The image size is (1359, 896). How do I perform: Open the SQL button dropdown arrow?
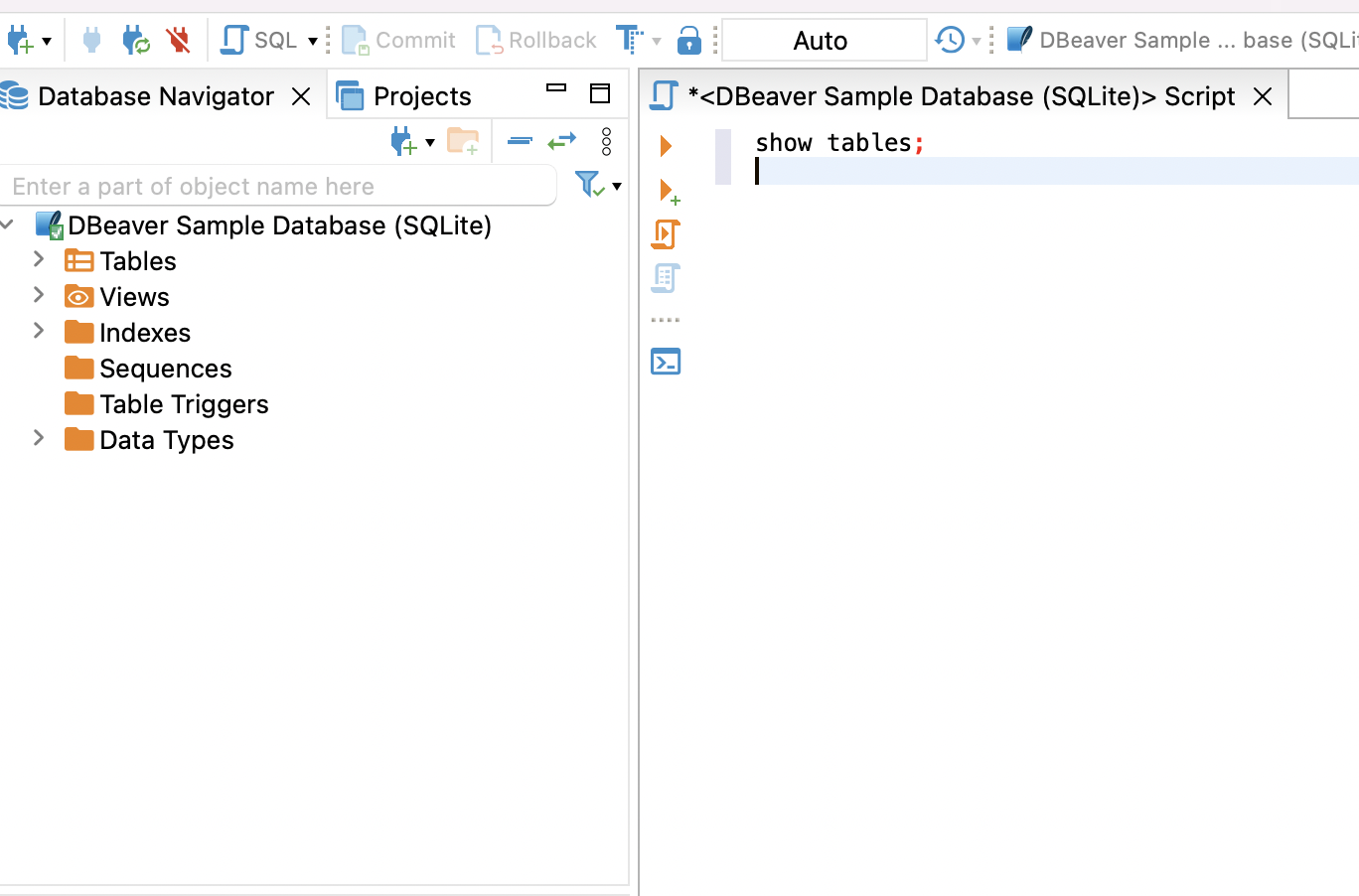tap(313, 41)
